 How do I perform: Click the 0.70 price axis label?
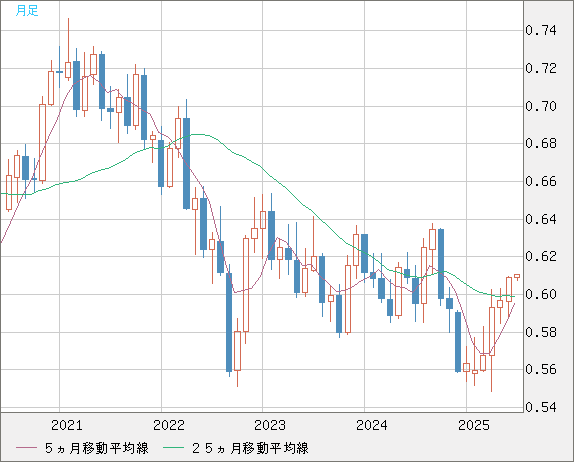point(541,107)
